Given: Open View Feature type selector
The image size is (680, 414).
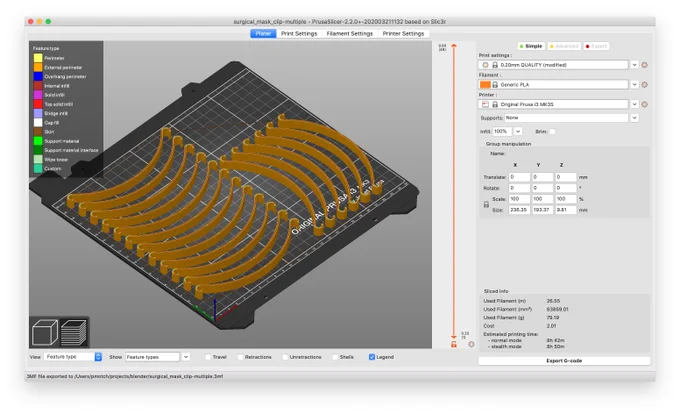Looking at the screenshot, I should click(x=73, y=357).
